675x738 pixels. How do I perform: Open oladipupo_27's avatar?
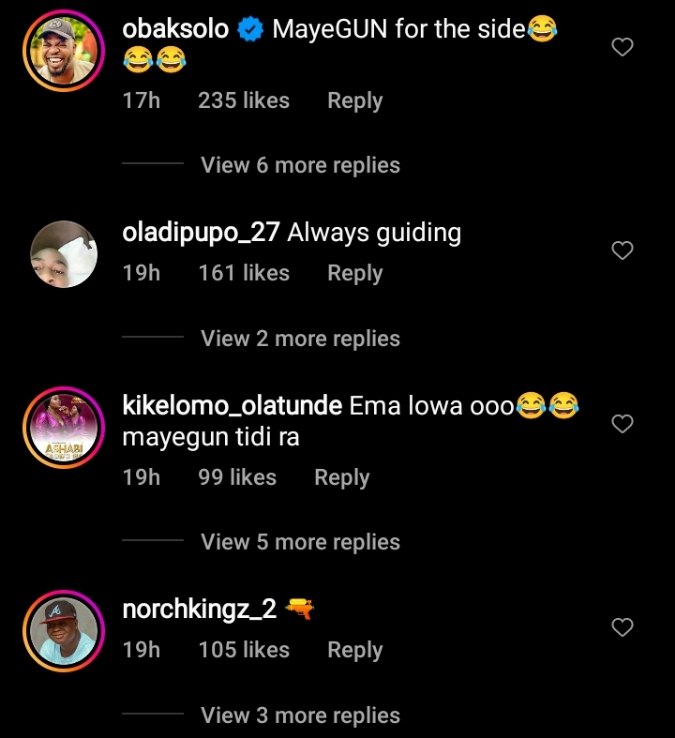coord(63,253)
